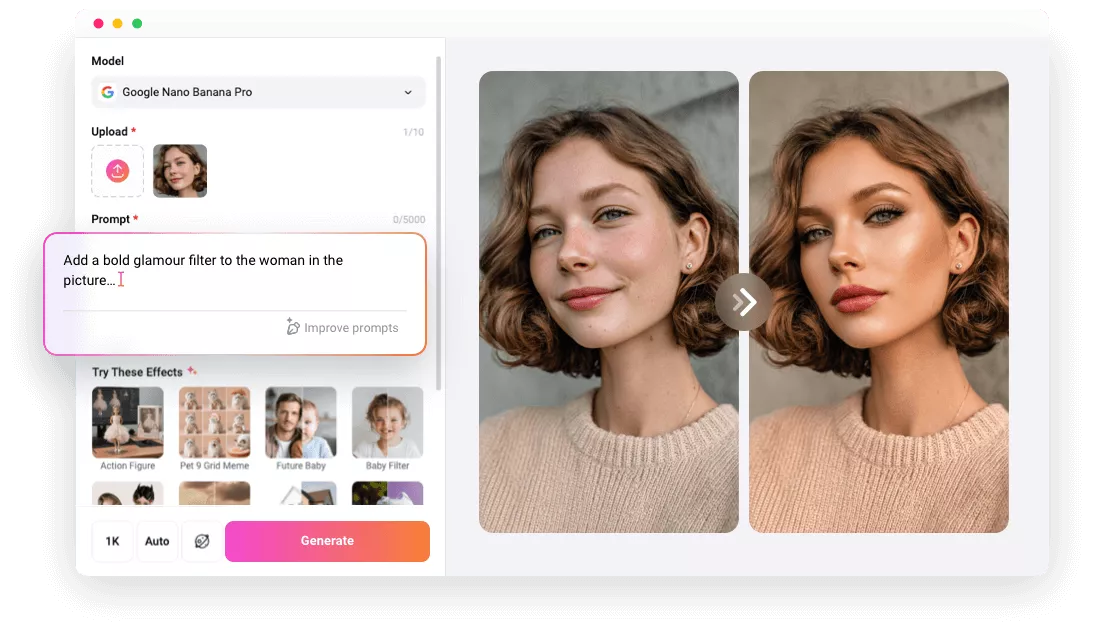
Task: Expand the model list chevron arrow
Action: [408, 92]
